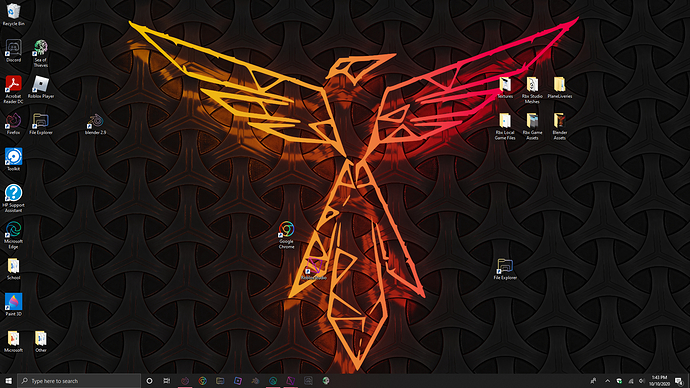This screenshot has height=388, width=690.
Task: Select the Roblox Player desktop shortcut
Action: coord(41,87)
